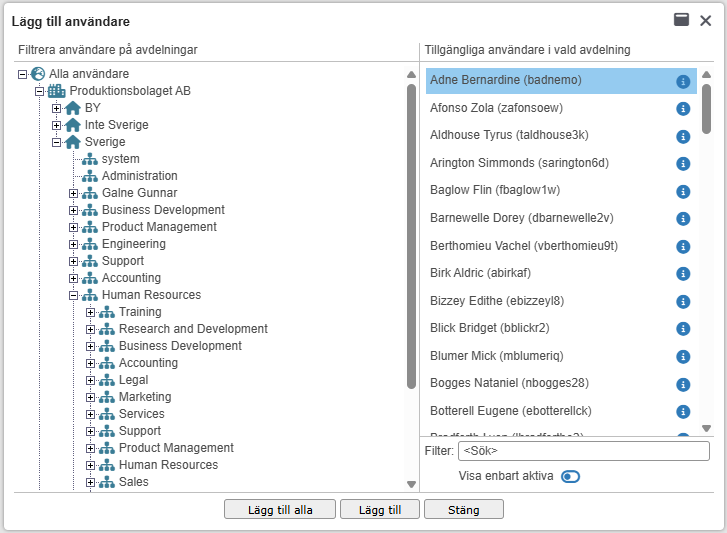
Task: Click the user list scroll-down arrow
Action: click(x=706, y=428)
